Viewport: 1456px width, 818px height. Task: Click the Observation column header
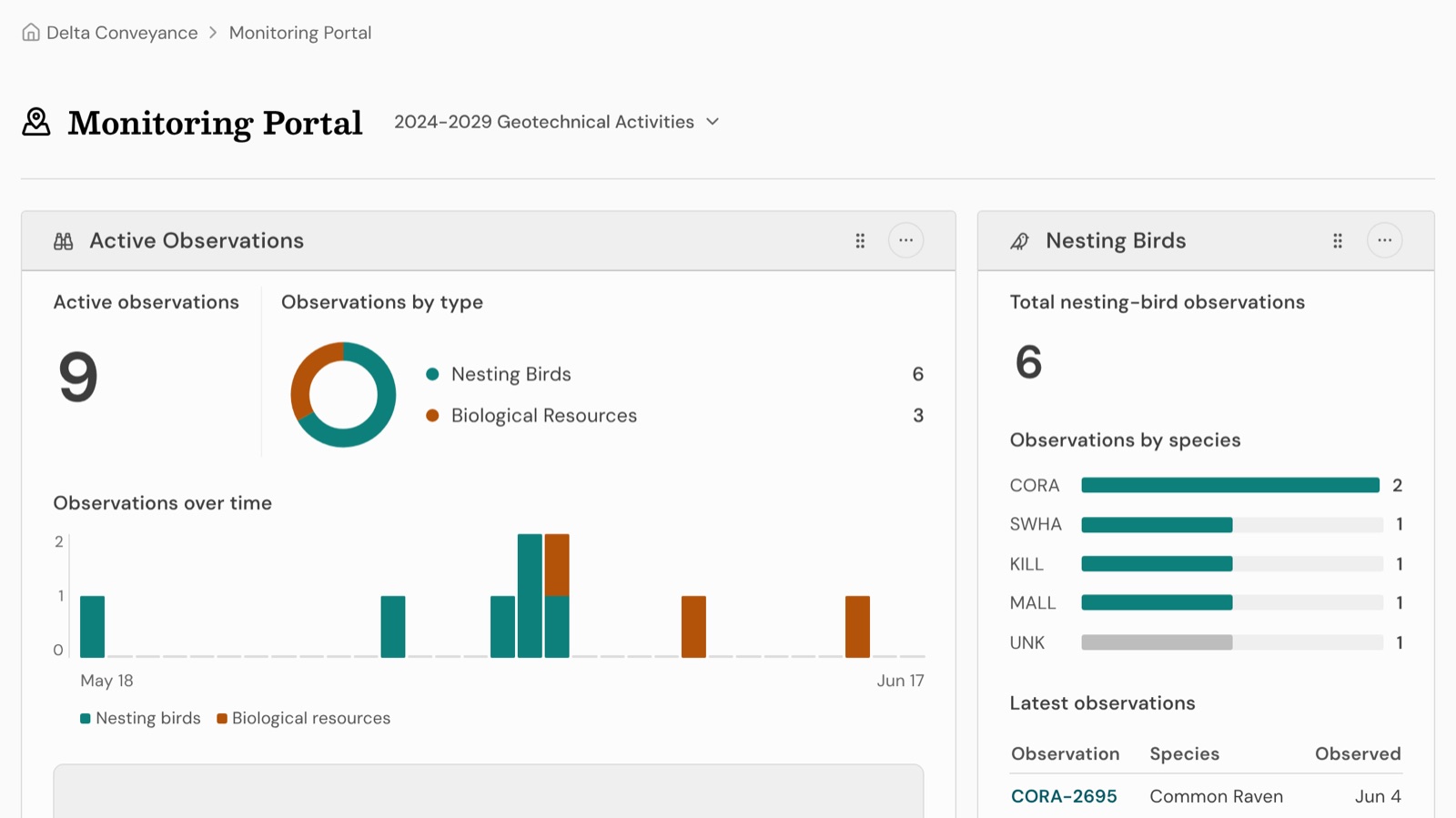click(x=1066, y=753)
